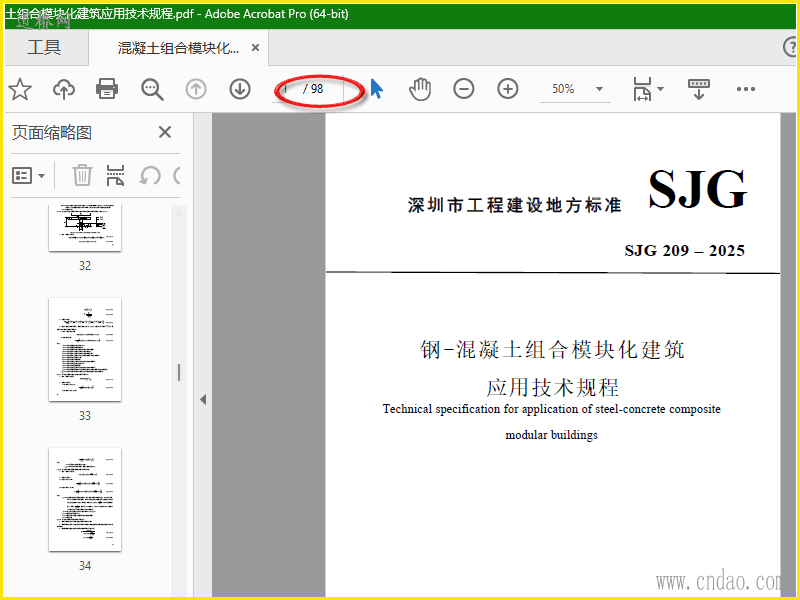This screenshot has height=600, width=800.
Task: Click the 深圳市工程建设地方标准 heading
Action: coord(514,205)
